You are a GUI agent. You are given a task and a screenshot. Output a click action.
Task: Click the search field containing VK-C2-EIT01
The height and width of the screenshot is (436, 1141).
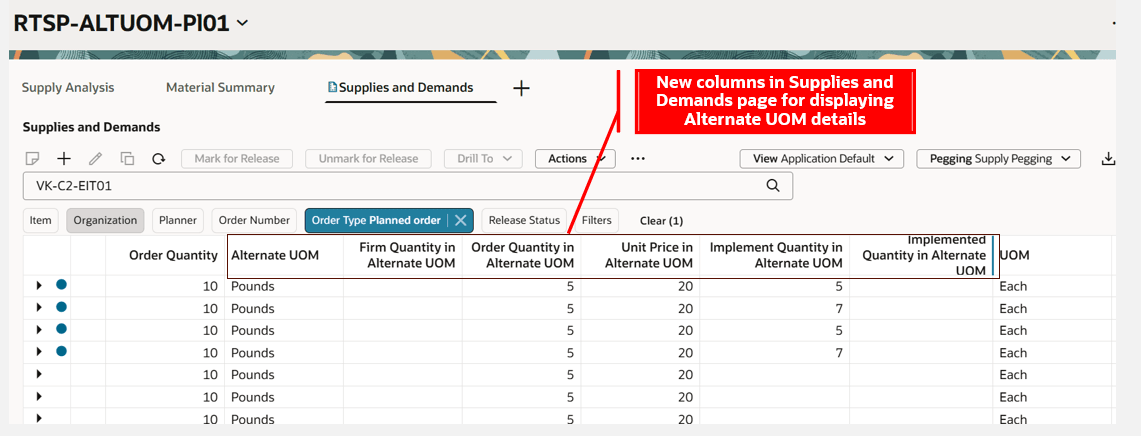click(x=408, y=186)
